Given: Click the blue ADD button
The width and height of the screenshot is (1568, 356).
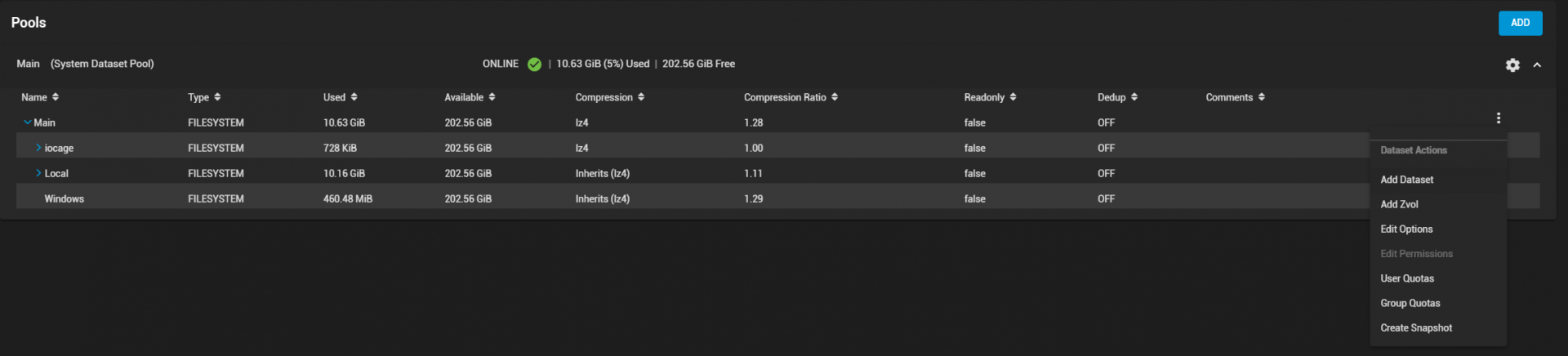Looking at the screenshot, I should click(x=1520, y=23).
